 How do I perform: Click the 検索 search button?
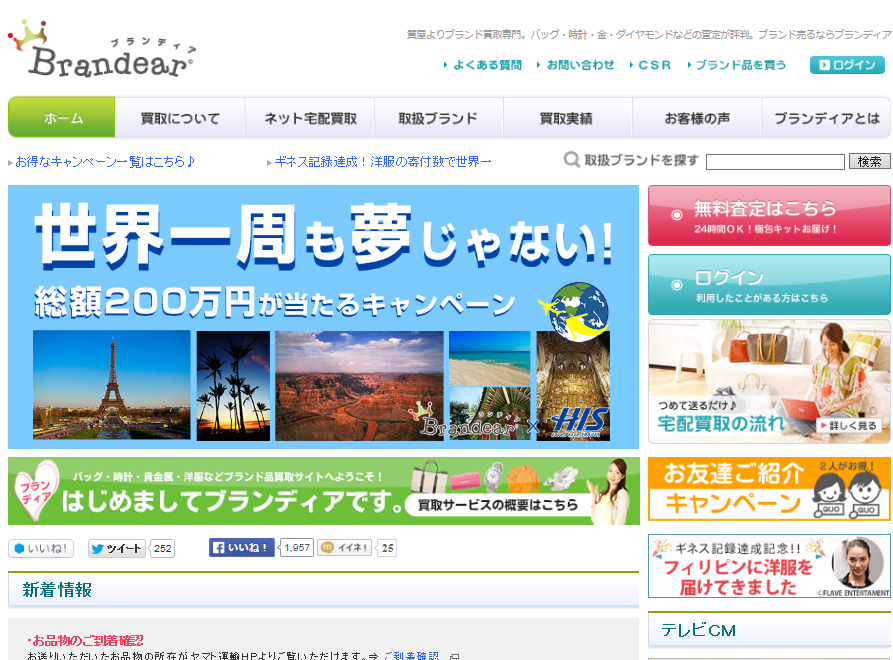pos(869,161)
